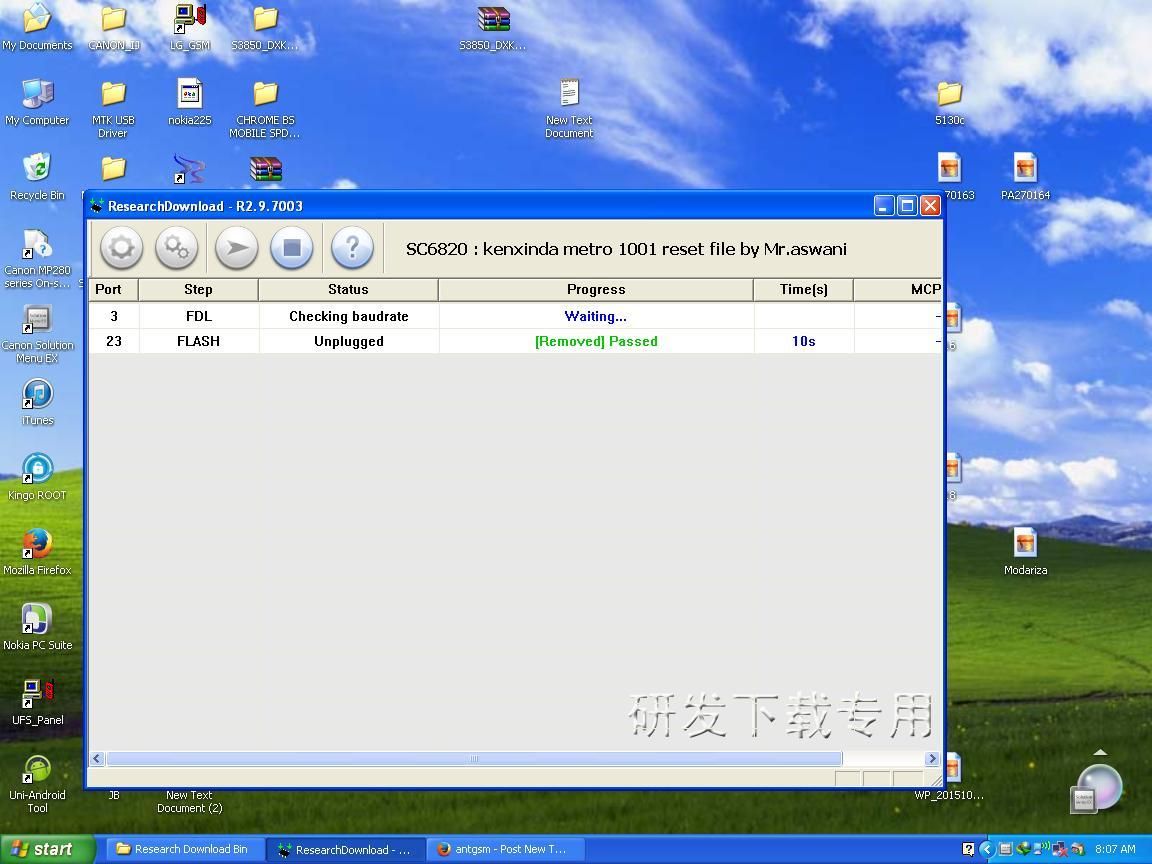Switch to Research Download Bin taskbar item
This screenshot has width=1152, height=864.
(x=182, y=849)
